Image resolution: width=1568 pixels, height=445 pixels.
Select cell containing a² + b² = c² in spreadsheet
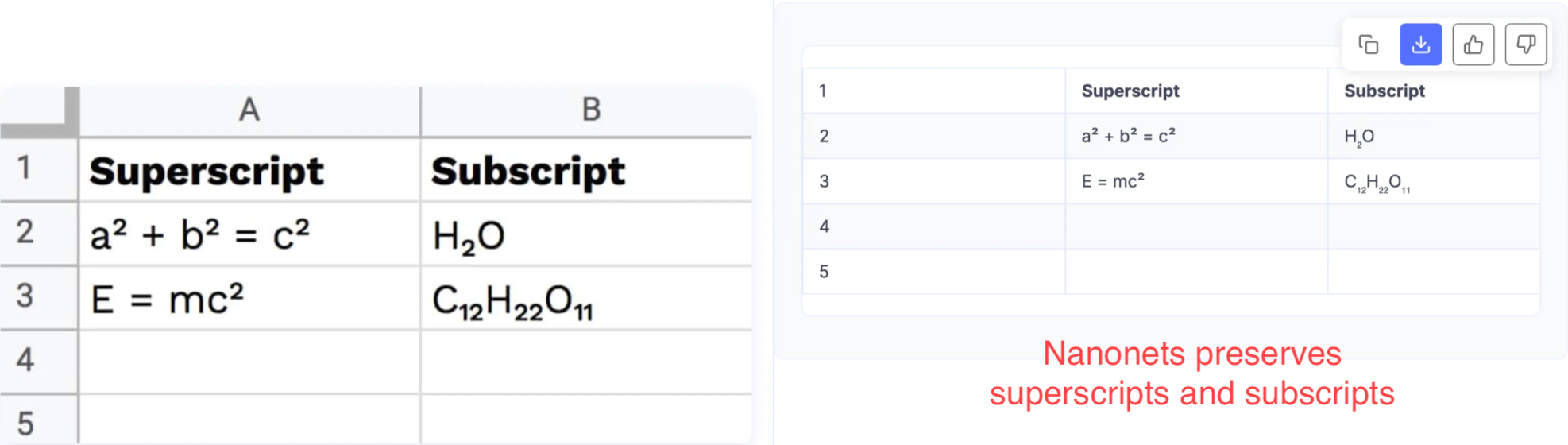(200, 234)
